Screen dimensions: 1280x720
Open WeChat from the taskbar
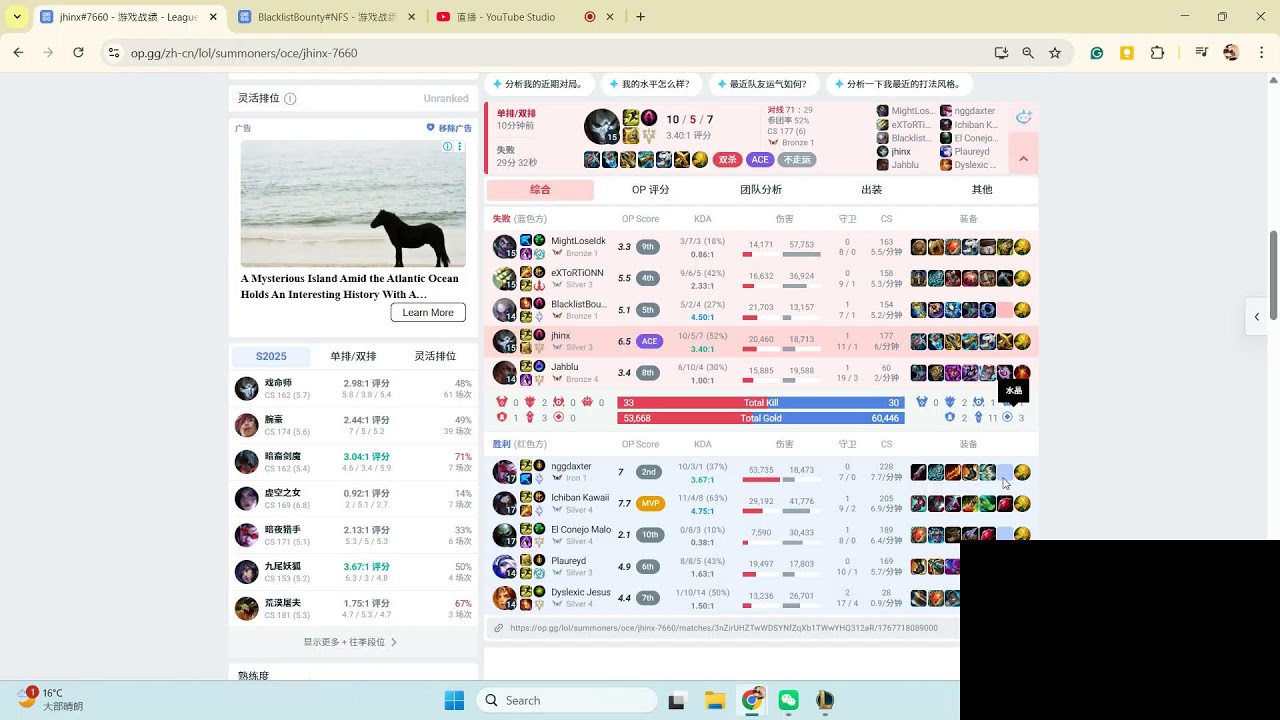789,700
